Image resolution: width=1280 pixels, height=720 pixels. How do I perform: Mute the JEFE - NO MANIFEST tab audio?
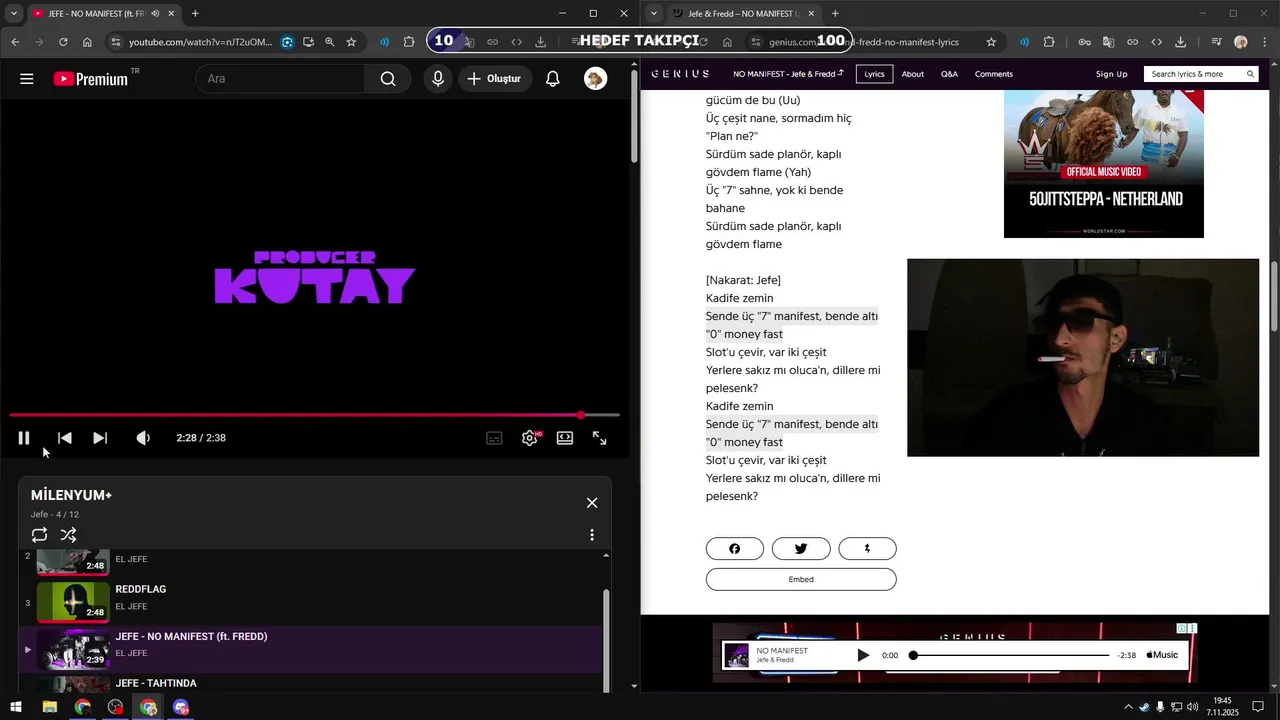point(155,14)
